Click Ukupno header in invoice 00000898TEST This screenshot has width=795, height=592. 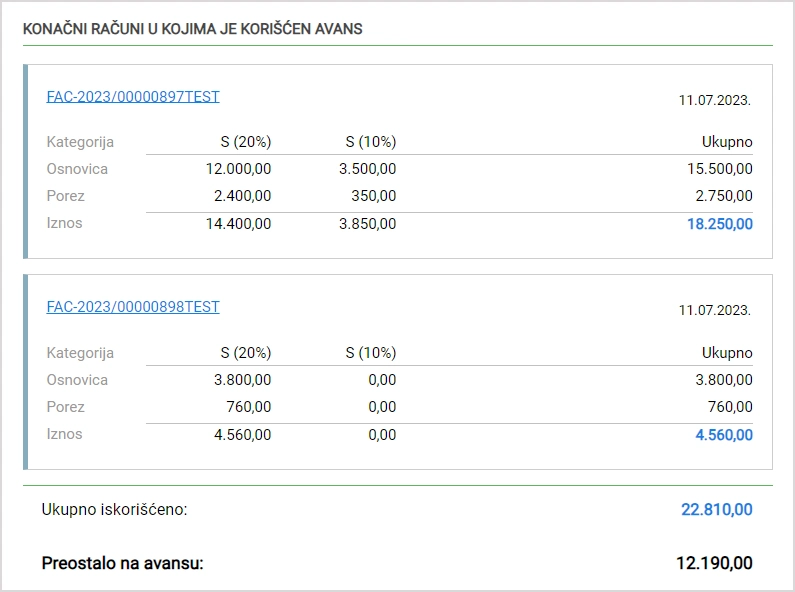pos(727,353)
